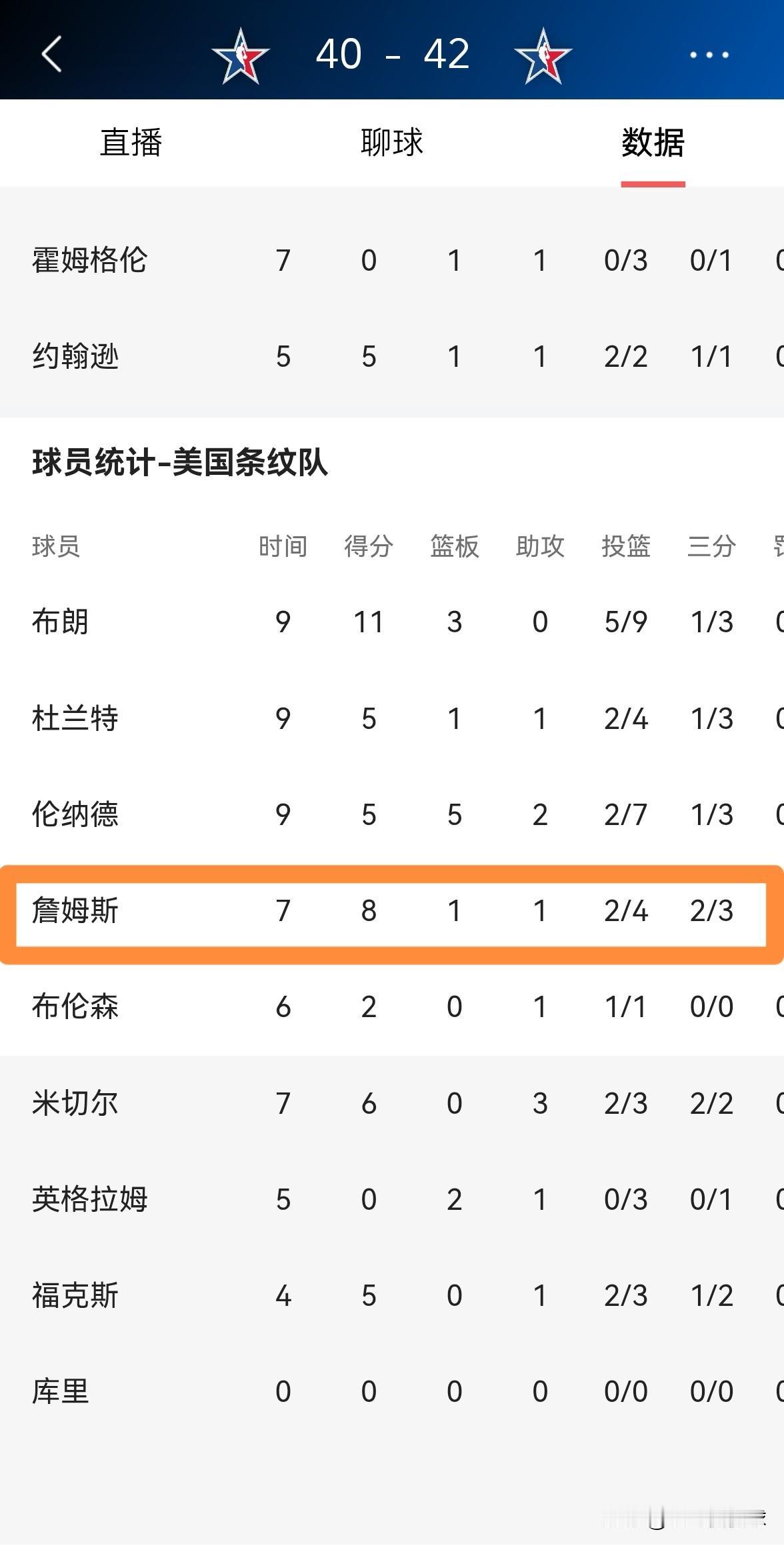The width and height of the screenshot is (784, 1546).
Task: Tap the 三分 column header
Action: point(711,547)
